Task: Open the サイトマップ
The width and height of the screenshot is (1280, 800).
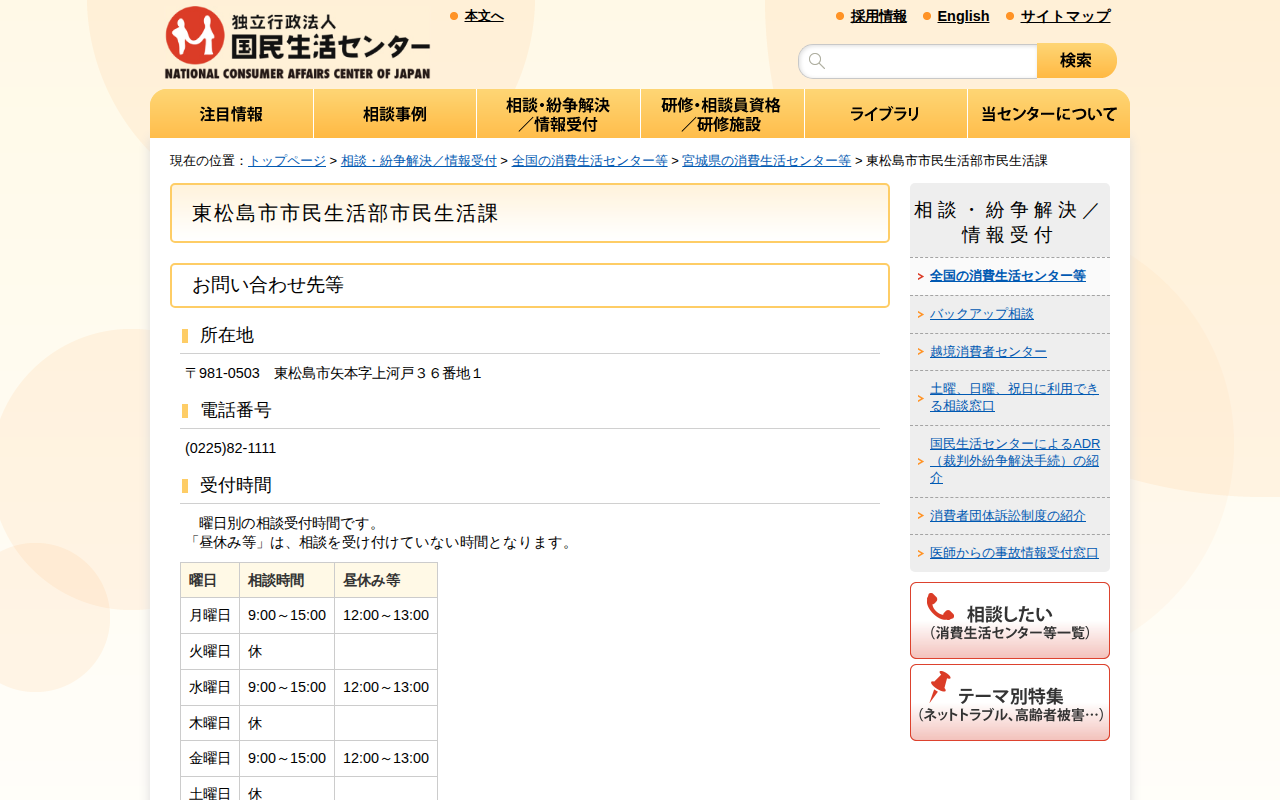Action: 1063,16
